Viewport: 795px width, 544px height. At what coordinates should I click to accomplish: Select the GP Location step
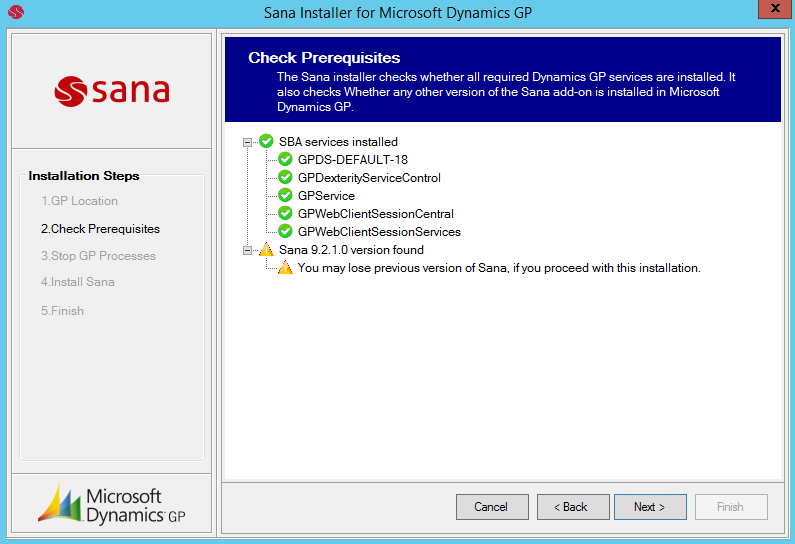80,201
